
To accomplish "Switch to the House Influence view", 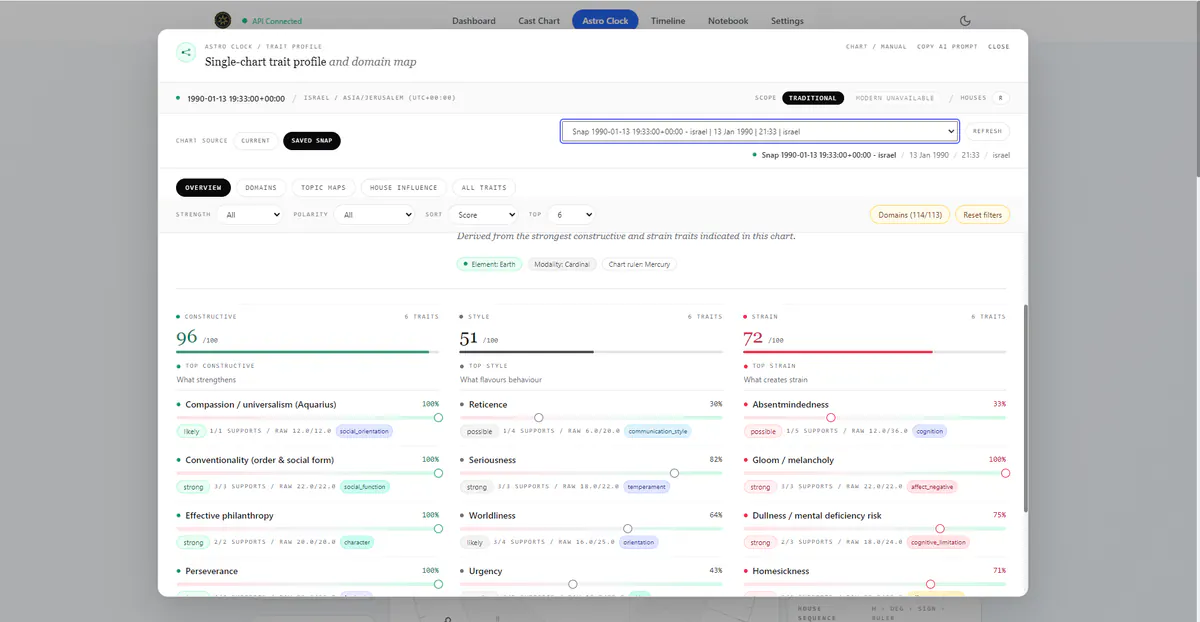I will pyautogui.click(x=403, y=187).
